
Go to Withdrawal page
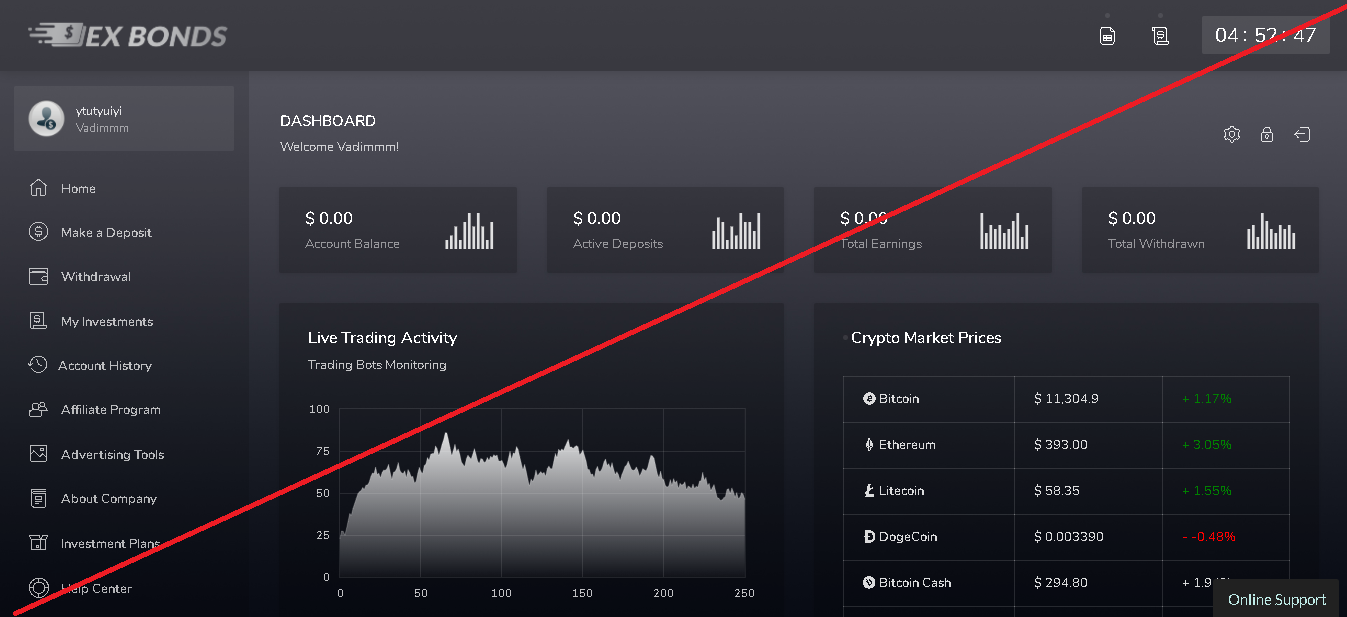tap(96, 277)
